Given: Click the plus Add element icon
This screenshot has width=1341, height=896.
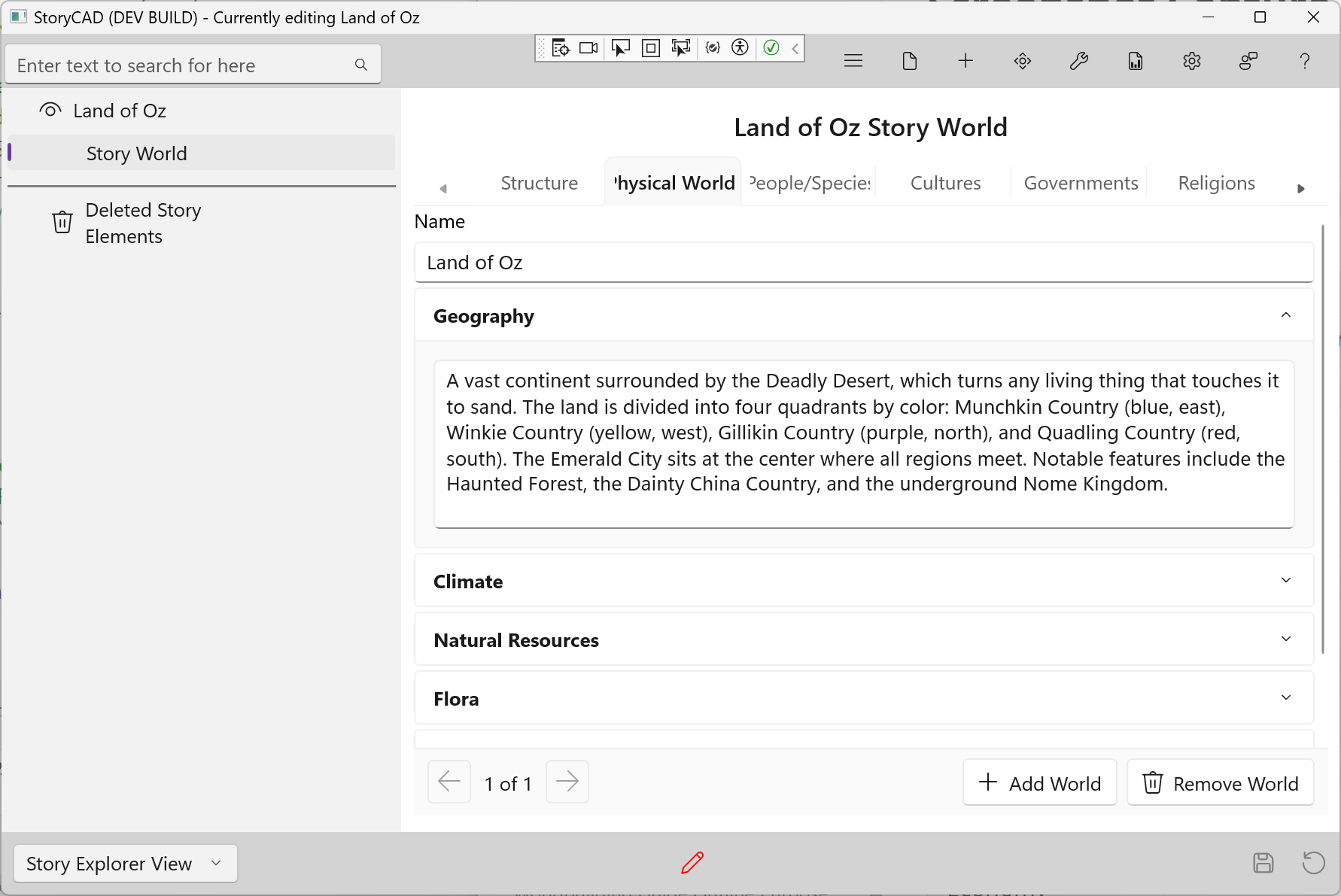Looking at the screenshot, I should point(965,61).
